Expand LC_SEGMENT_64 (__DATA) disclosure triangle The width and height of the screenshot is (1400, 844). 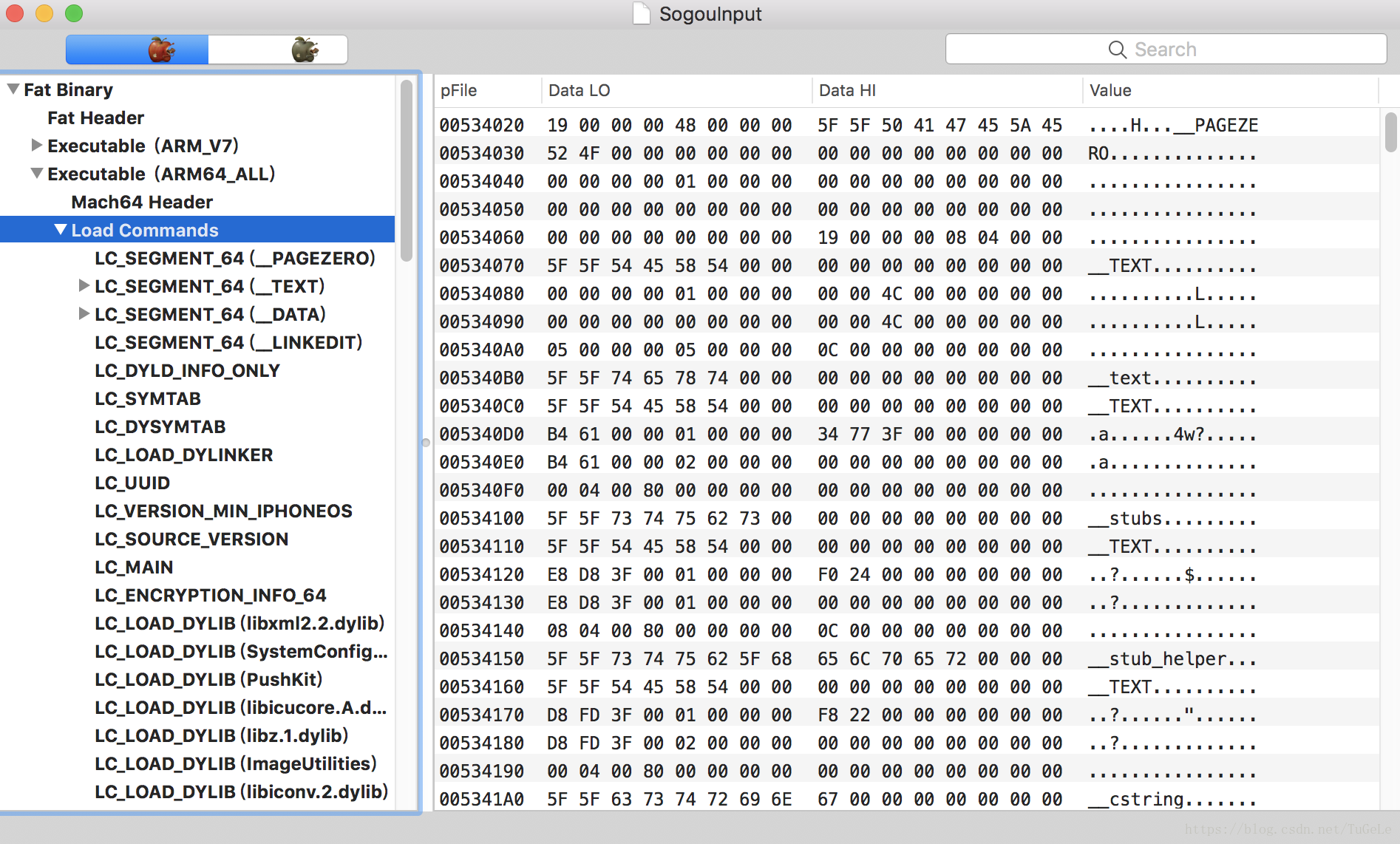(x=84, y=313)
